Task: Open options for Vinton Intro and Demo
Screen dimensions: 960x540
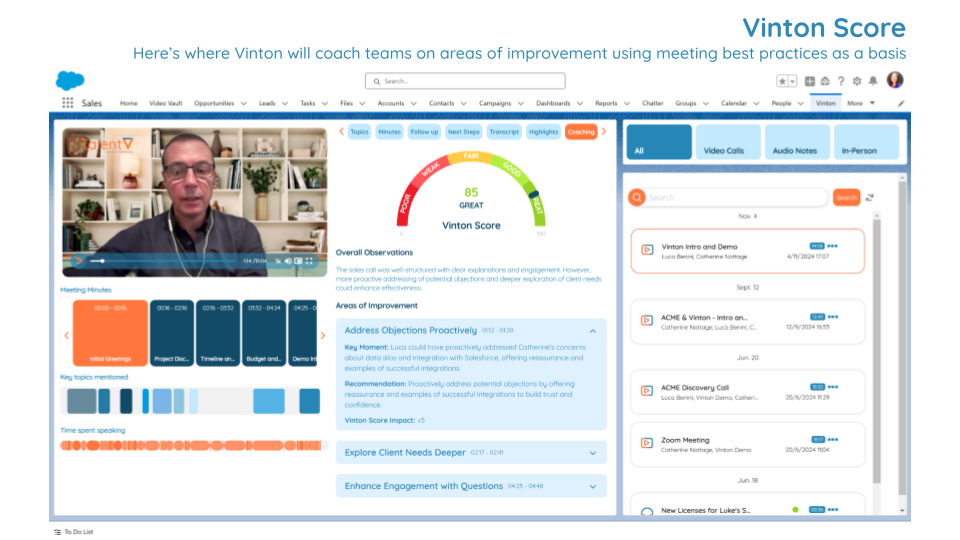Action: (x=832, y=246)
